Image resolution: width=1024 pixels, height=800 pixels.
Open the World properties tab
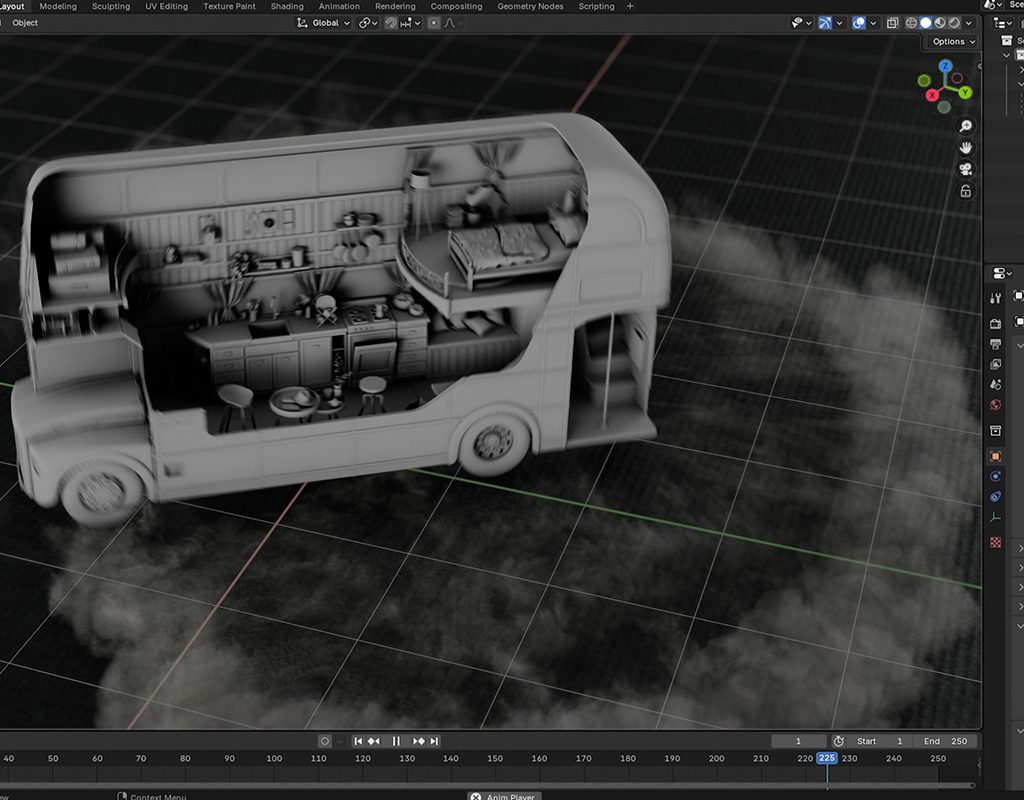click(x=995, y=405)
